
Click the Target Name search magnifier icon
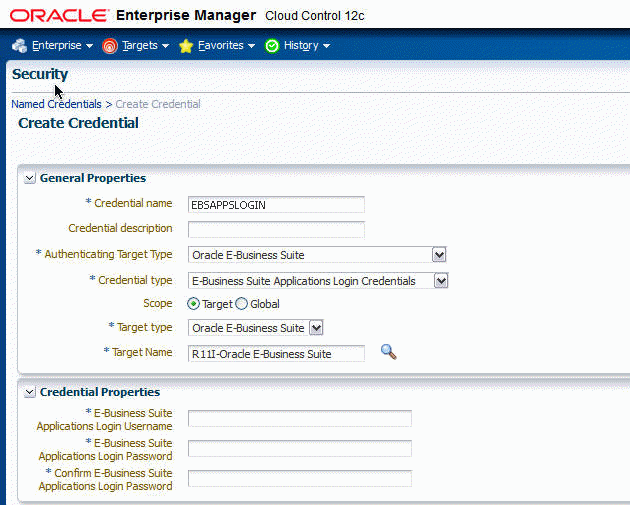[388, 352]
